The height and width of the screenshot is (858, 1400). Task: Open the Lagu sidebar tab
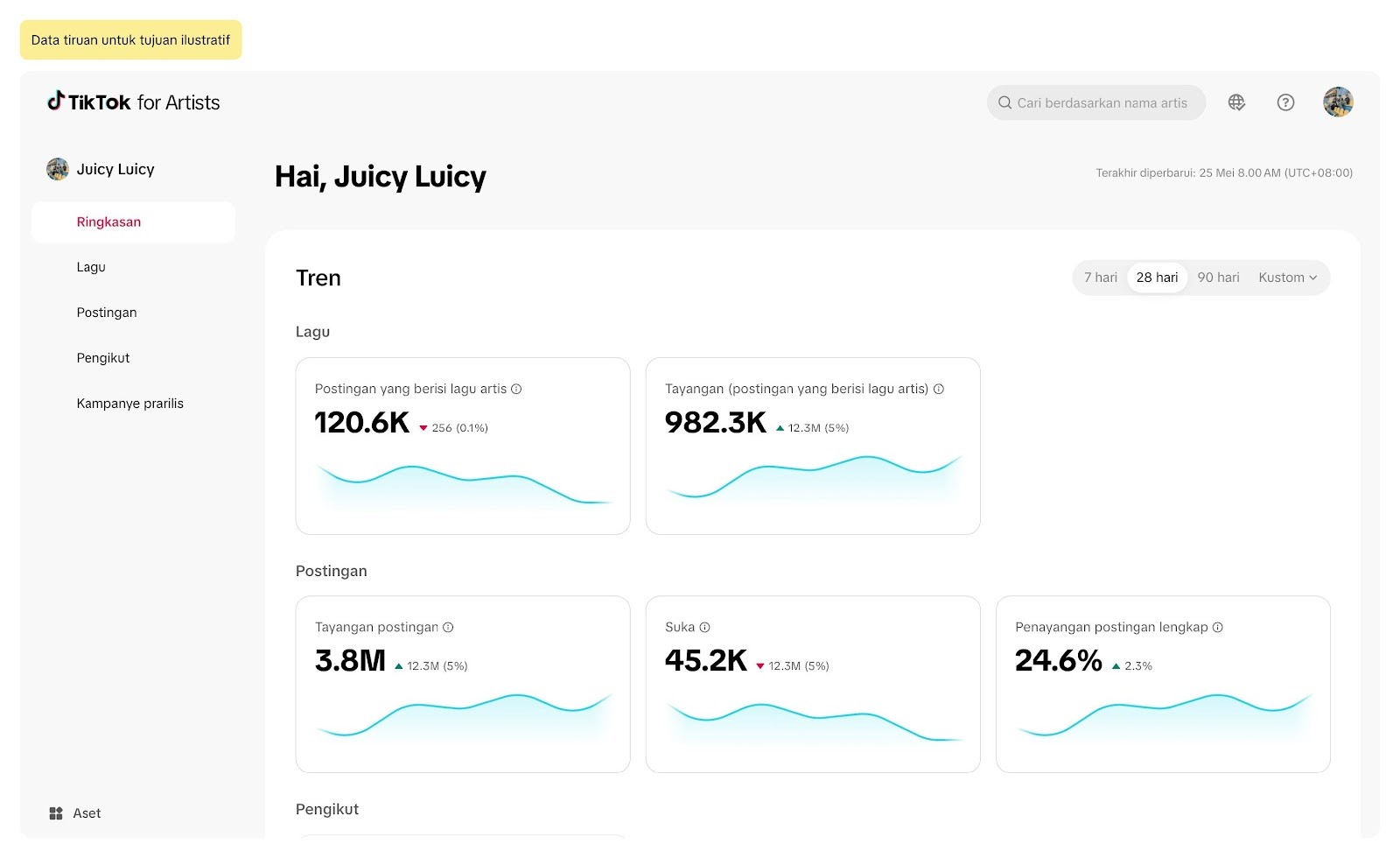tap(91, 267)
